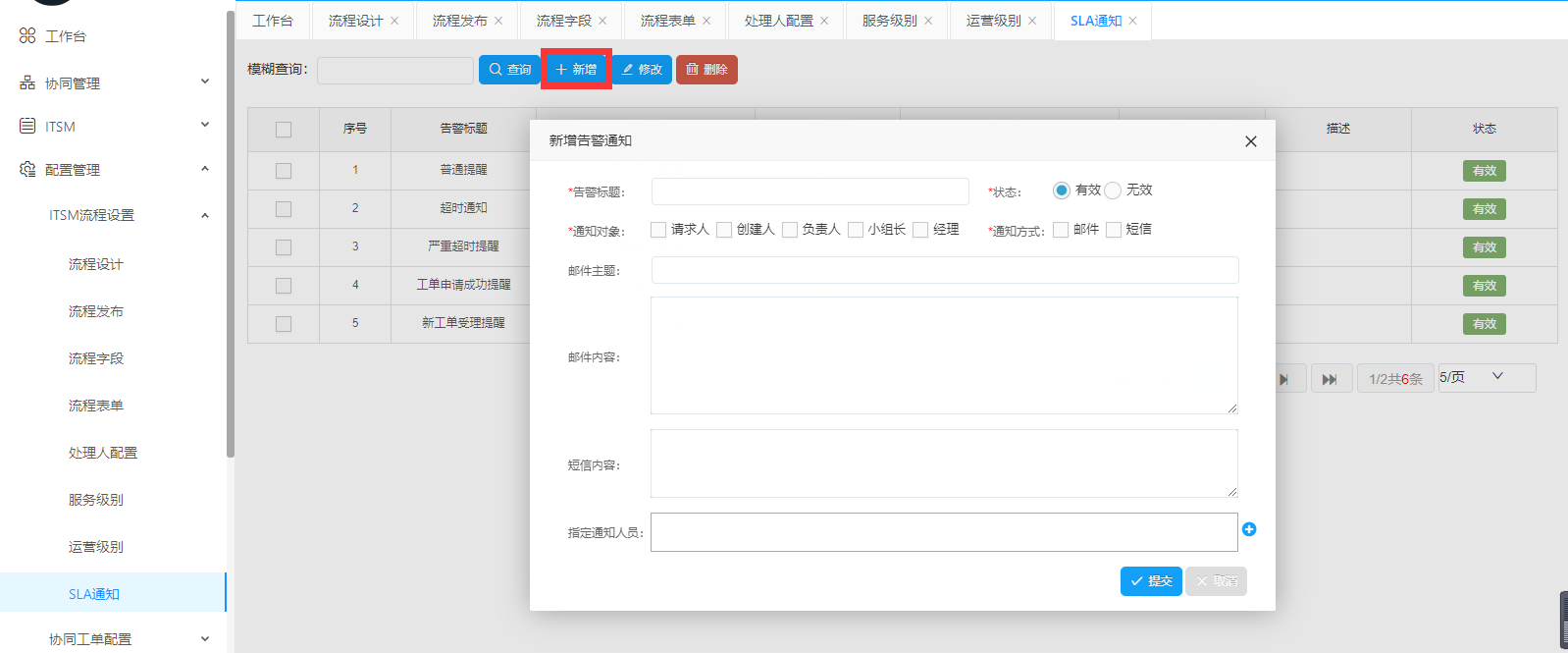Click the blue plus icon beside 指定通知人员

1249,529
